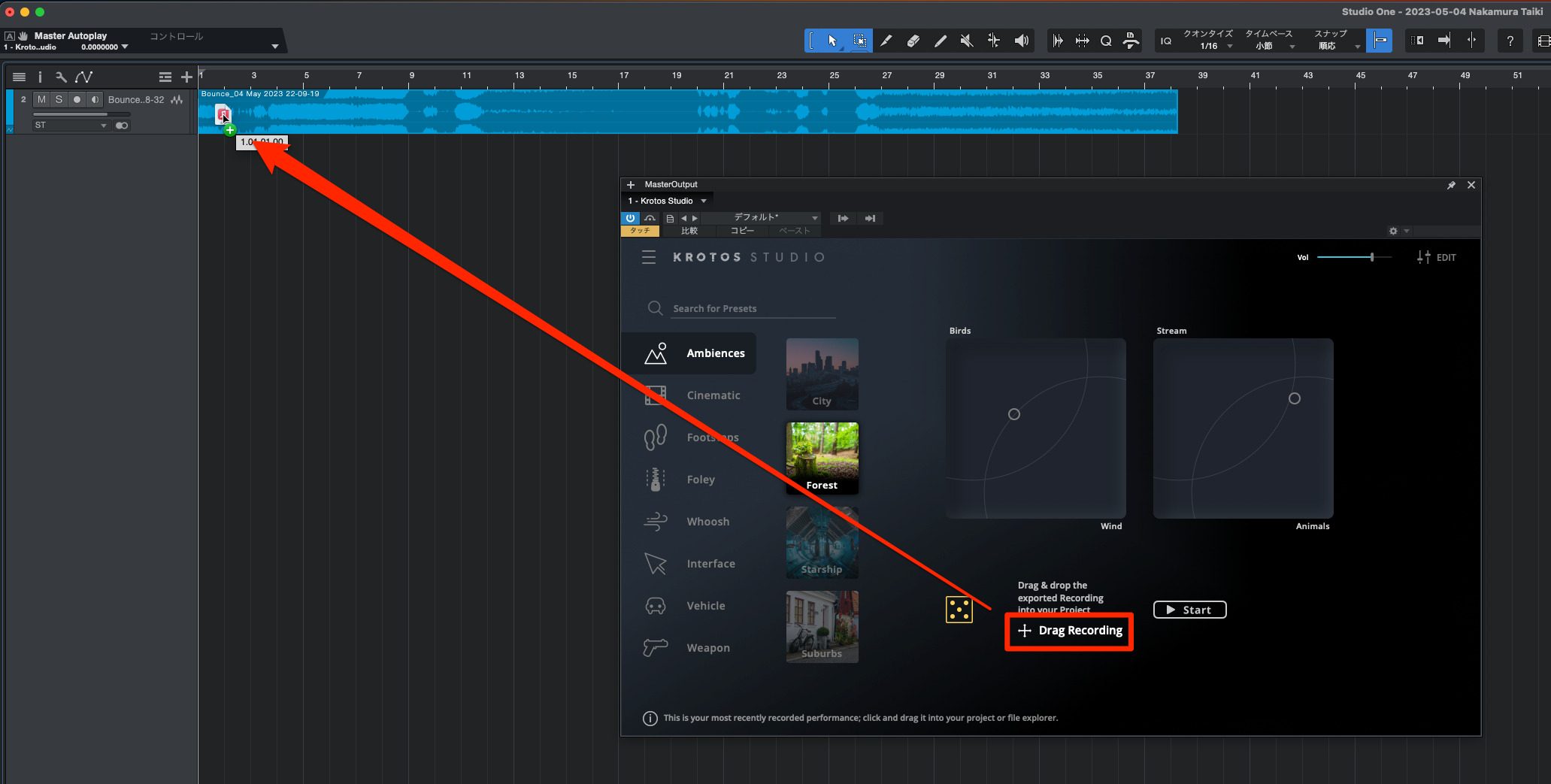
Task: Select the Range tool
Action: point(859,41)
